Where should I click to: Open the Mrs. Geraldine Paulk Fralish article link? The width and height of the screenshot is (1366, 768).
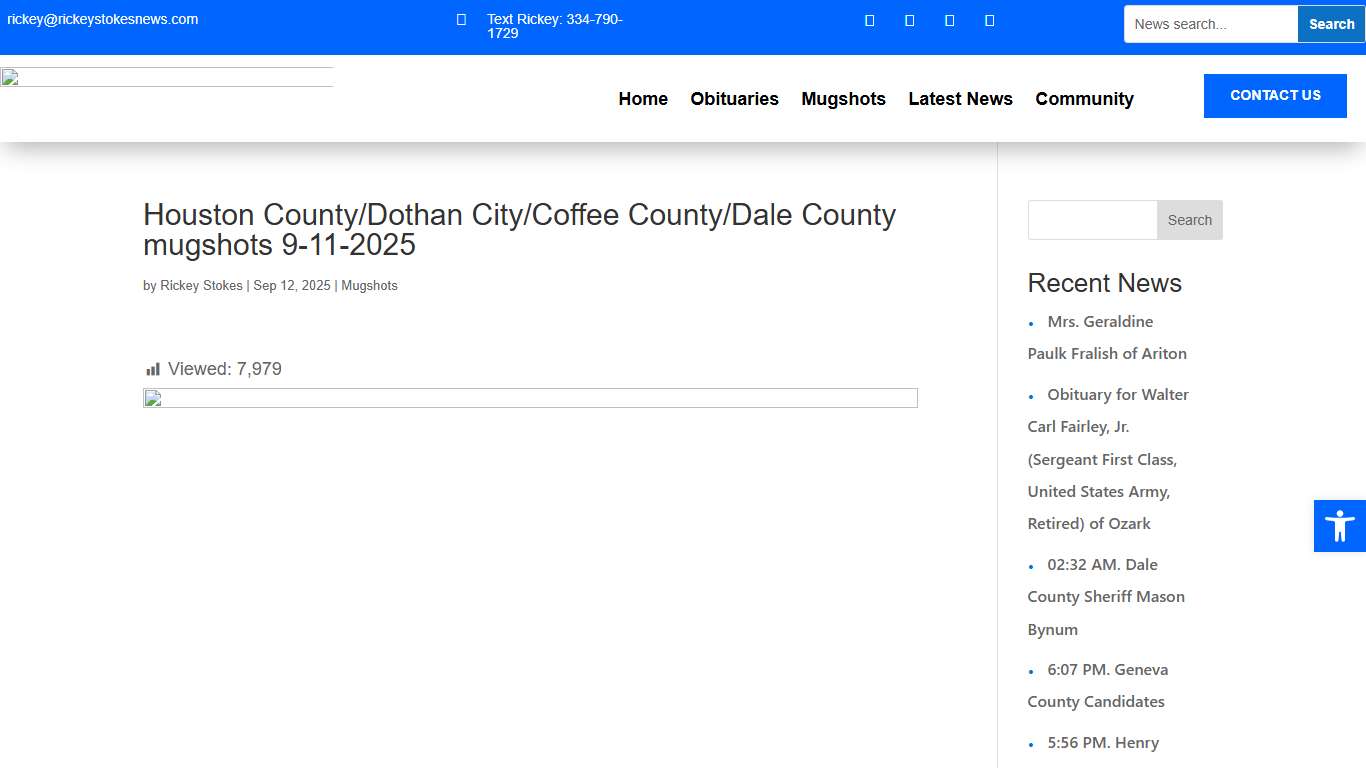tap(1104, 337)
